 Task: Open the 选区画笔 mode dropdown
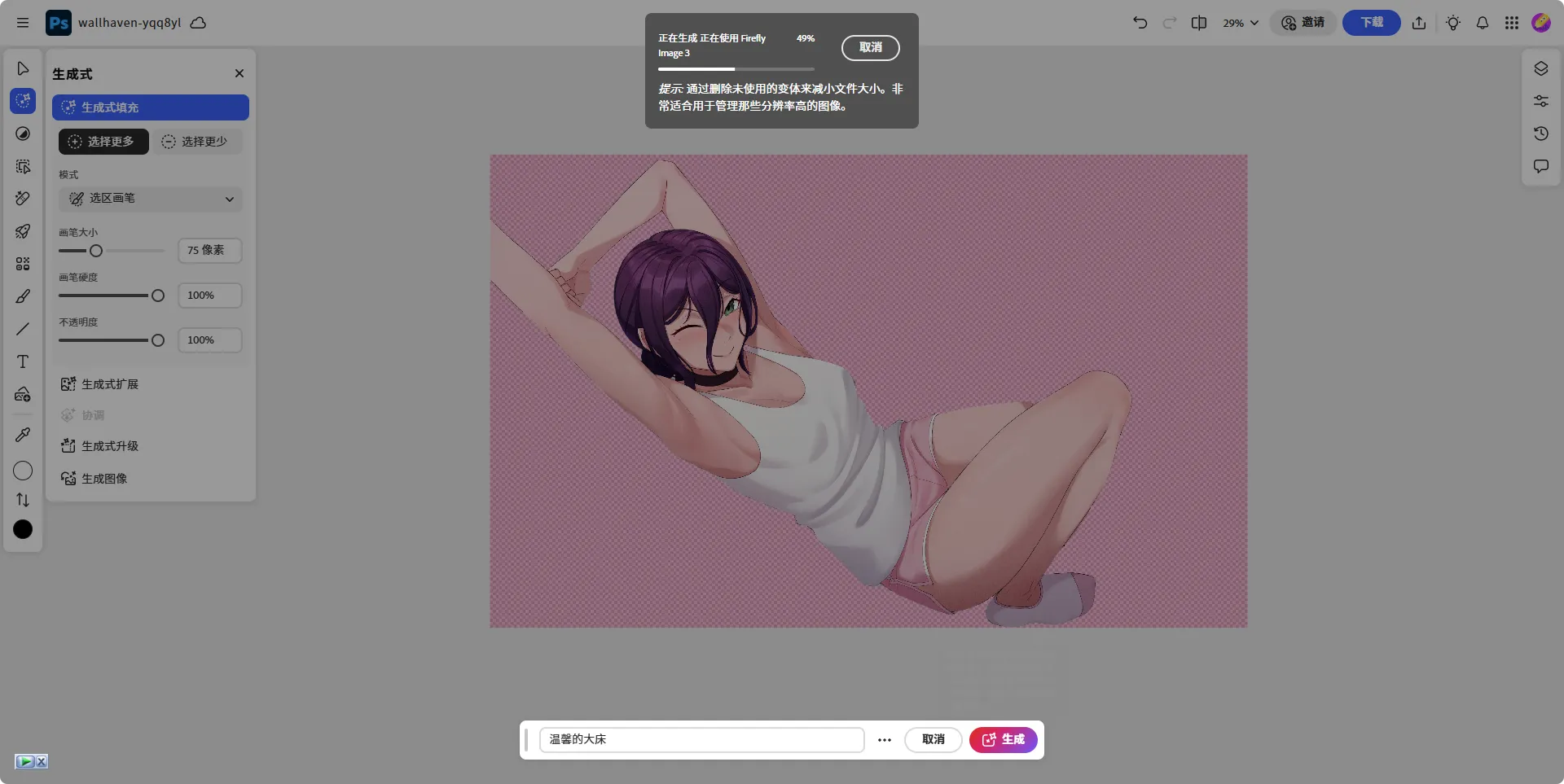150,199
